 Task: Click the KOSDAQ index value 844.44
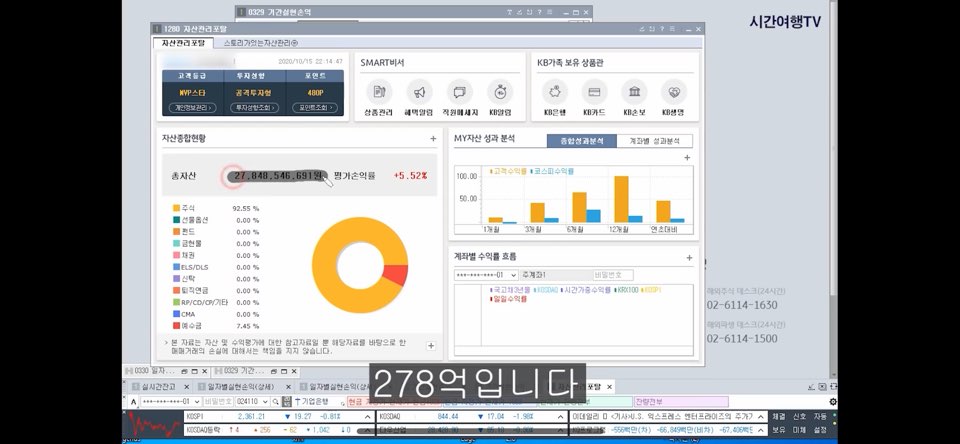coord(446,416)
